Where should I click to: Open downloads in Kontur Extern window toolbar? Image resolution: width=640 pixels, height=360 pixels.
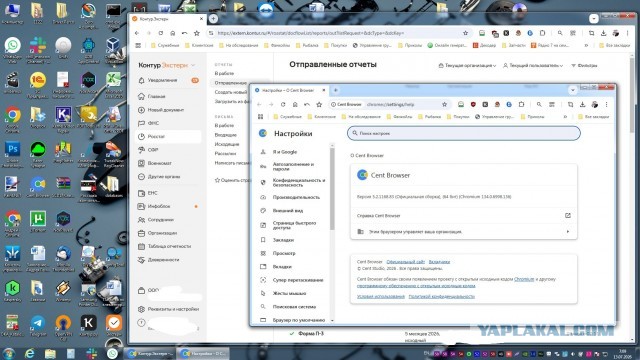coord(603,33)
